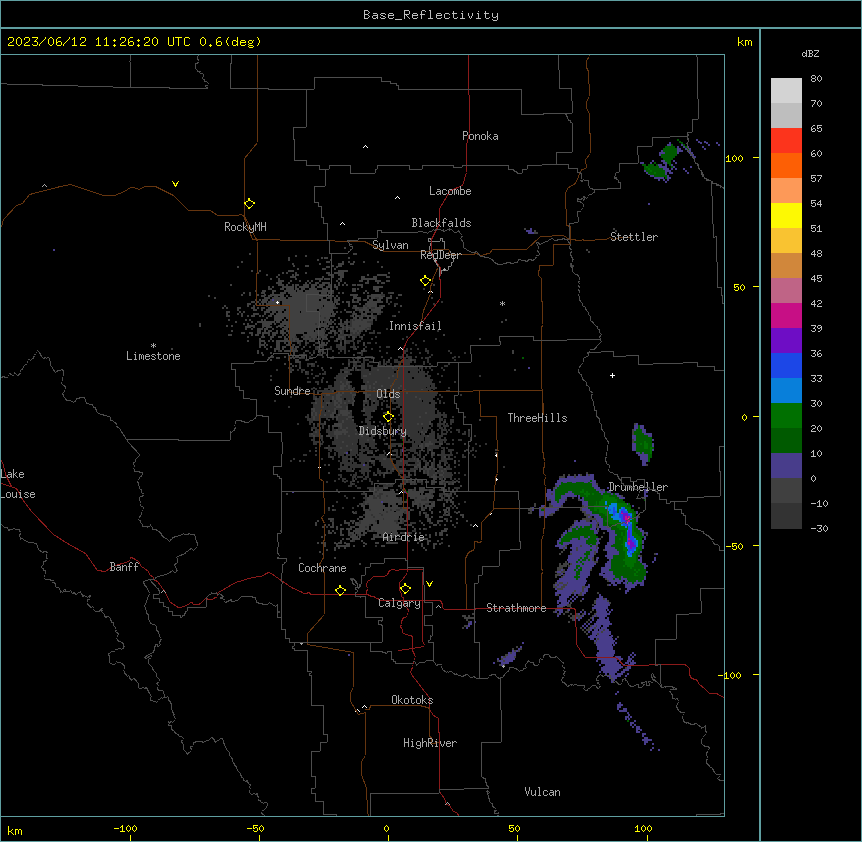The width and height of the screenshot is (862, 842).
Task: Select the blue 33-36 dBZ legend swatch
Action: pos(786,365)
